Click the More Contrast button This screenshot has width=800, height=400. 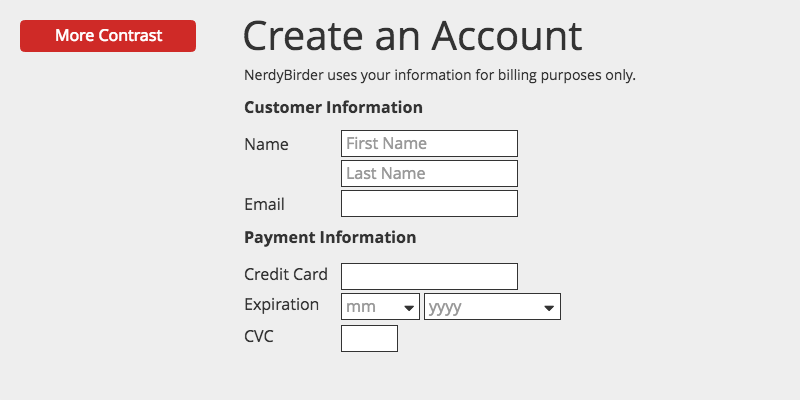coord(108,36)
